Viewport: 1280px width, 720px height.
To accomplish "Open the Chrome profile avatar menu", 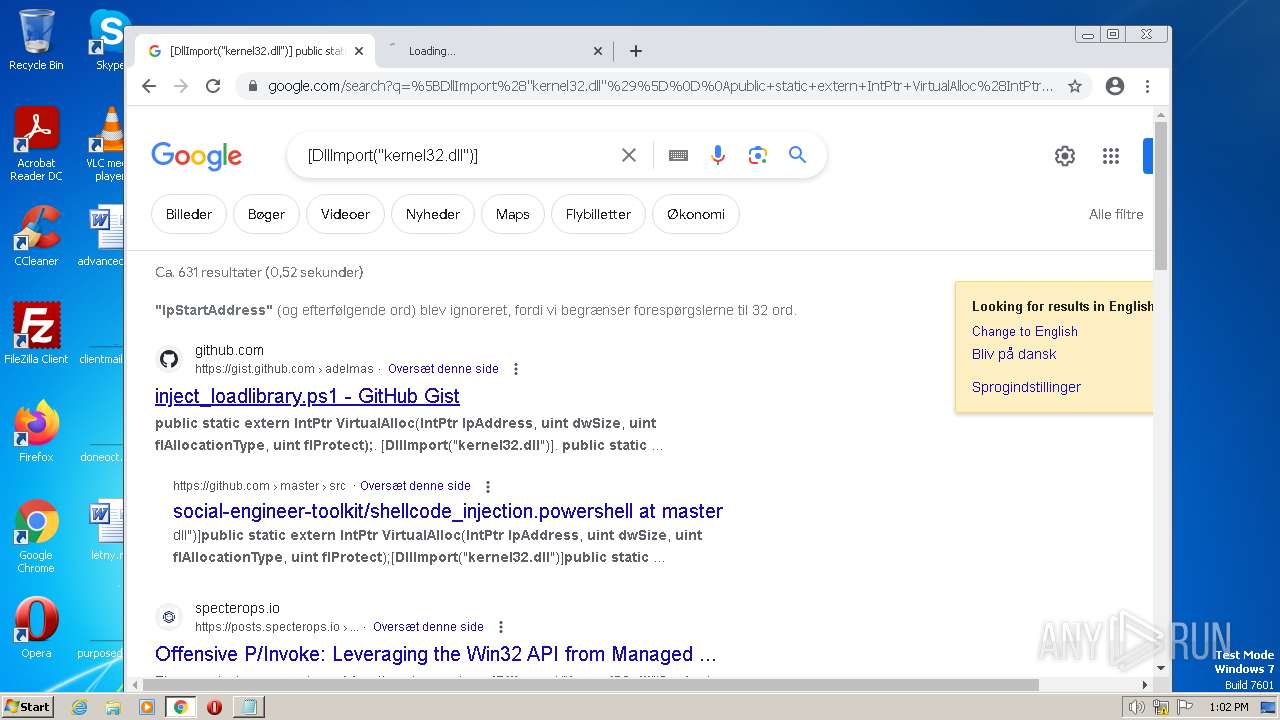I will point(1115,86).
